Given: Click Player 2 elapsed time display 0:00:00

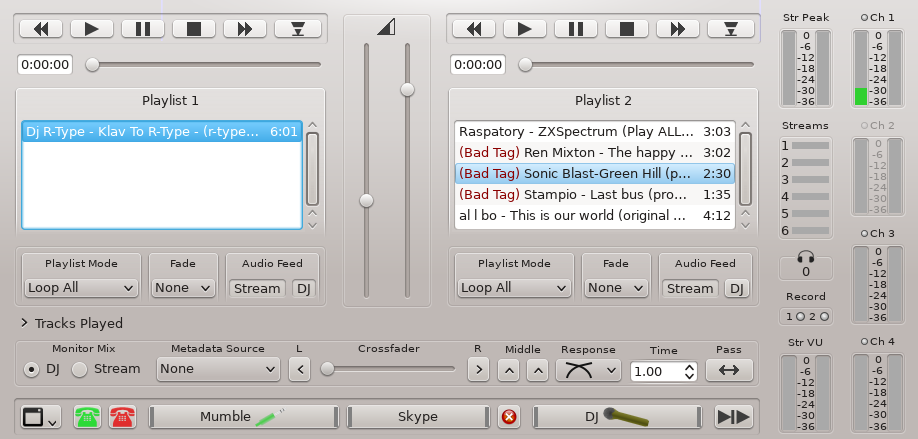Looking at the screenshot, I should pos(478,64).
